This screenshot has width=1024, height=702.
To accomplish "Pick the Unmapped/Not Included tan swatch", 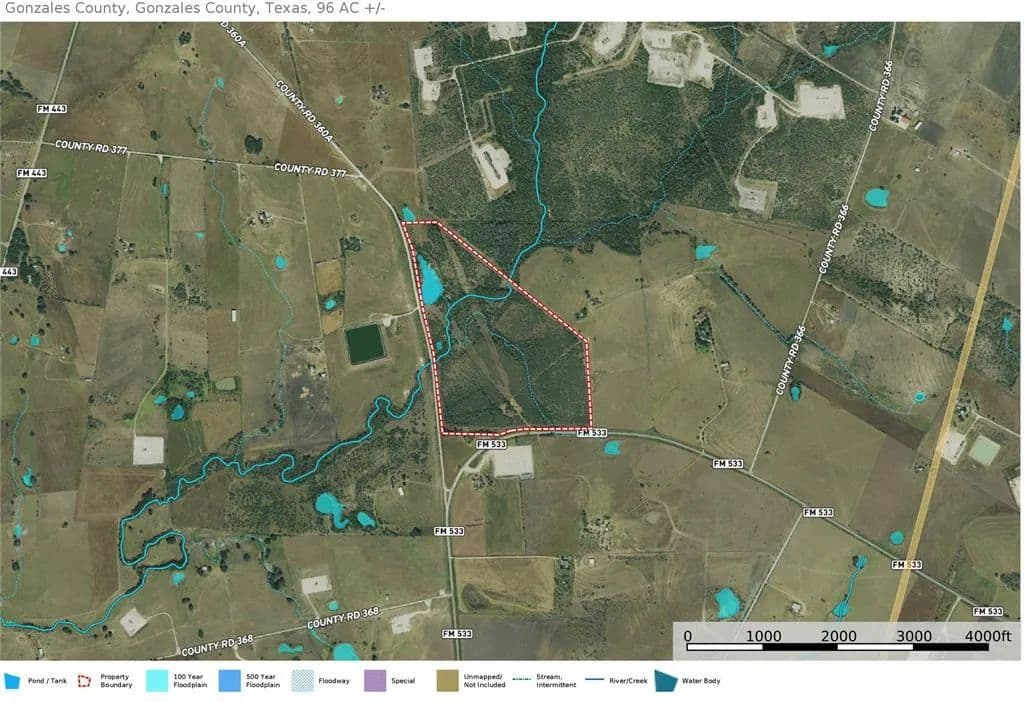I will click(x=448, y=681).
